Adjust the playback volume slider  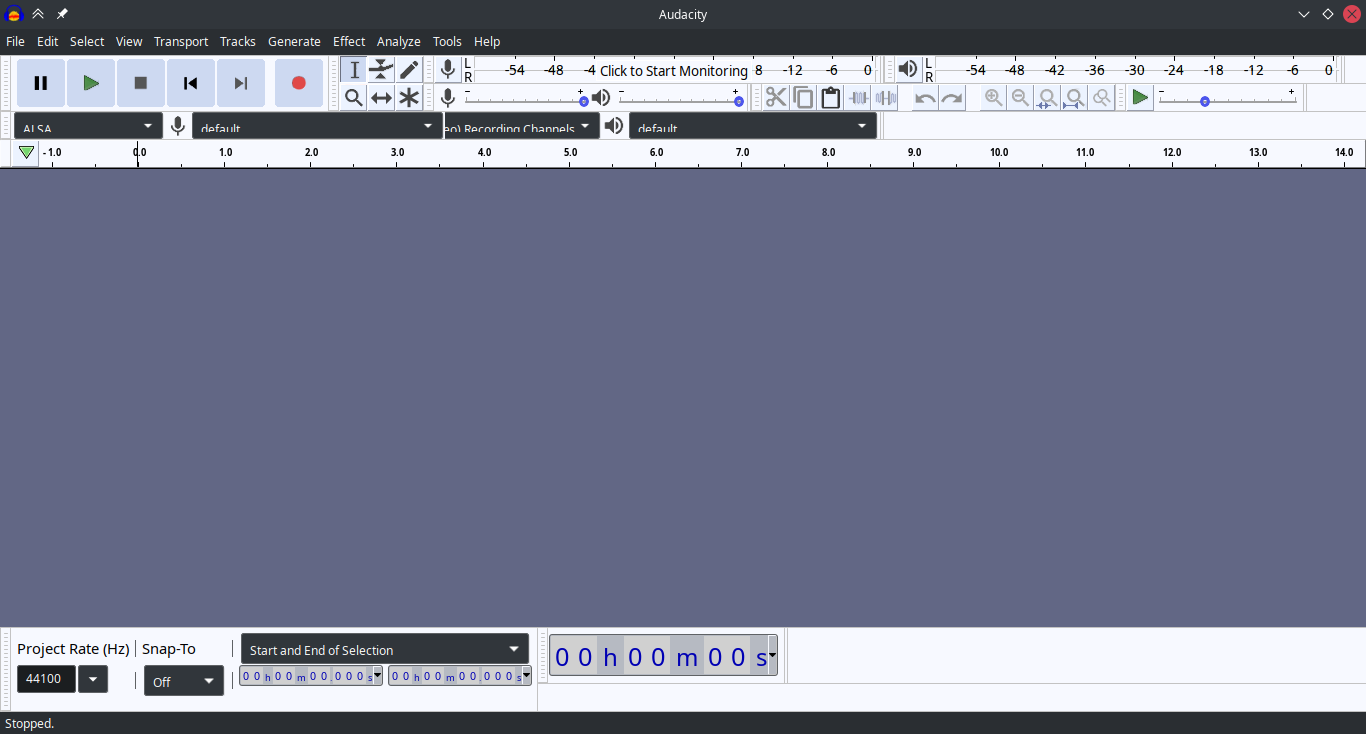point(681,97)
